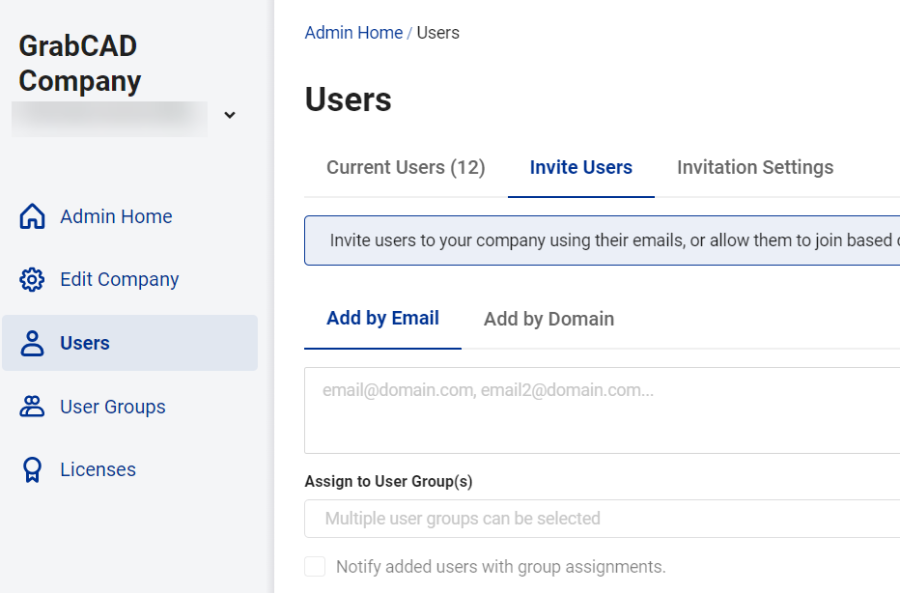Switch to the Current Users (12) tab

(405, 168)
